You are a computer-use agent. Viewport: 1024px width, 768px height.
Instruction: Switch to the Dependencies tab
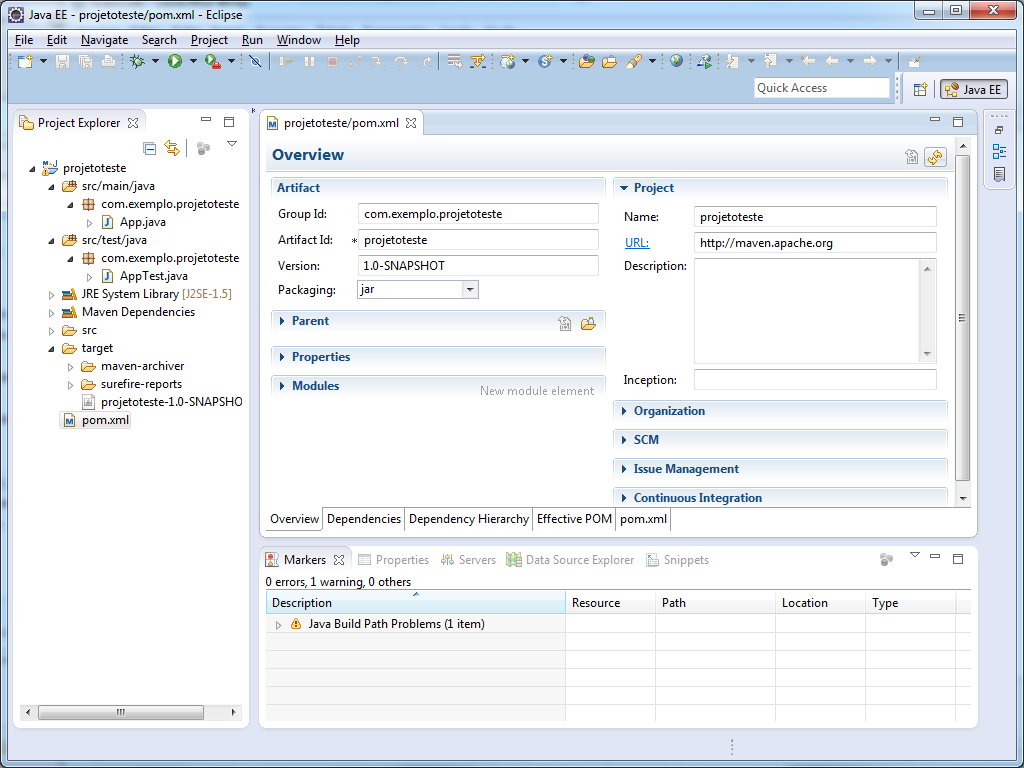364,519
